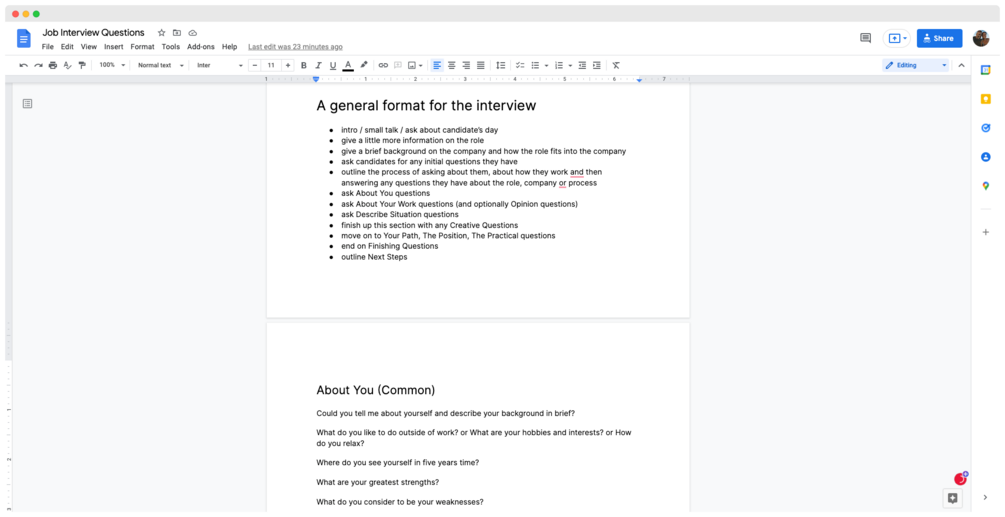The height and width of the screenshot is (517, 1005).
Task: Show the document outline
Action: point(28,104)
